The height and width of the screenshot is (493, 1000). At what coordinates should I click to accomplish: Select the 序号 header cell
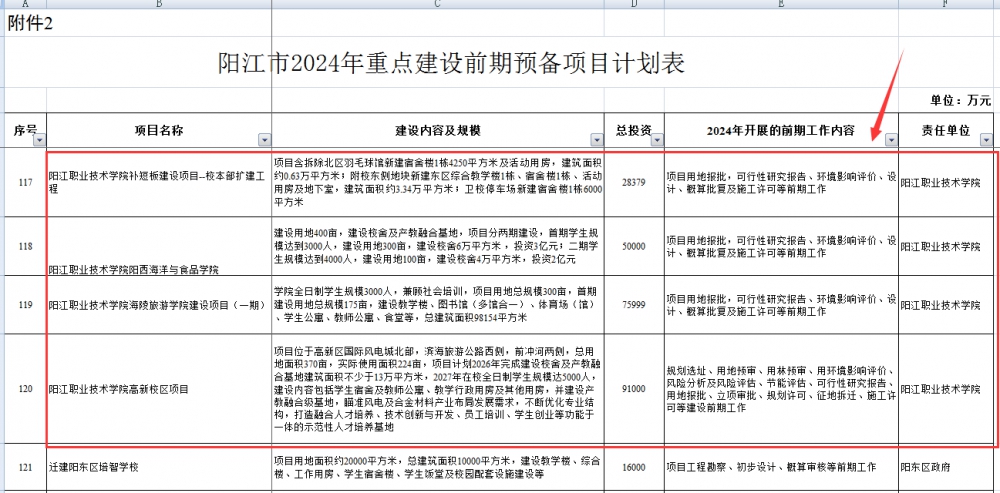coord(26,130)
